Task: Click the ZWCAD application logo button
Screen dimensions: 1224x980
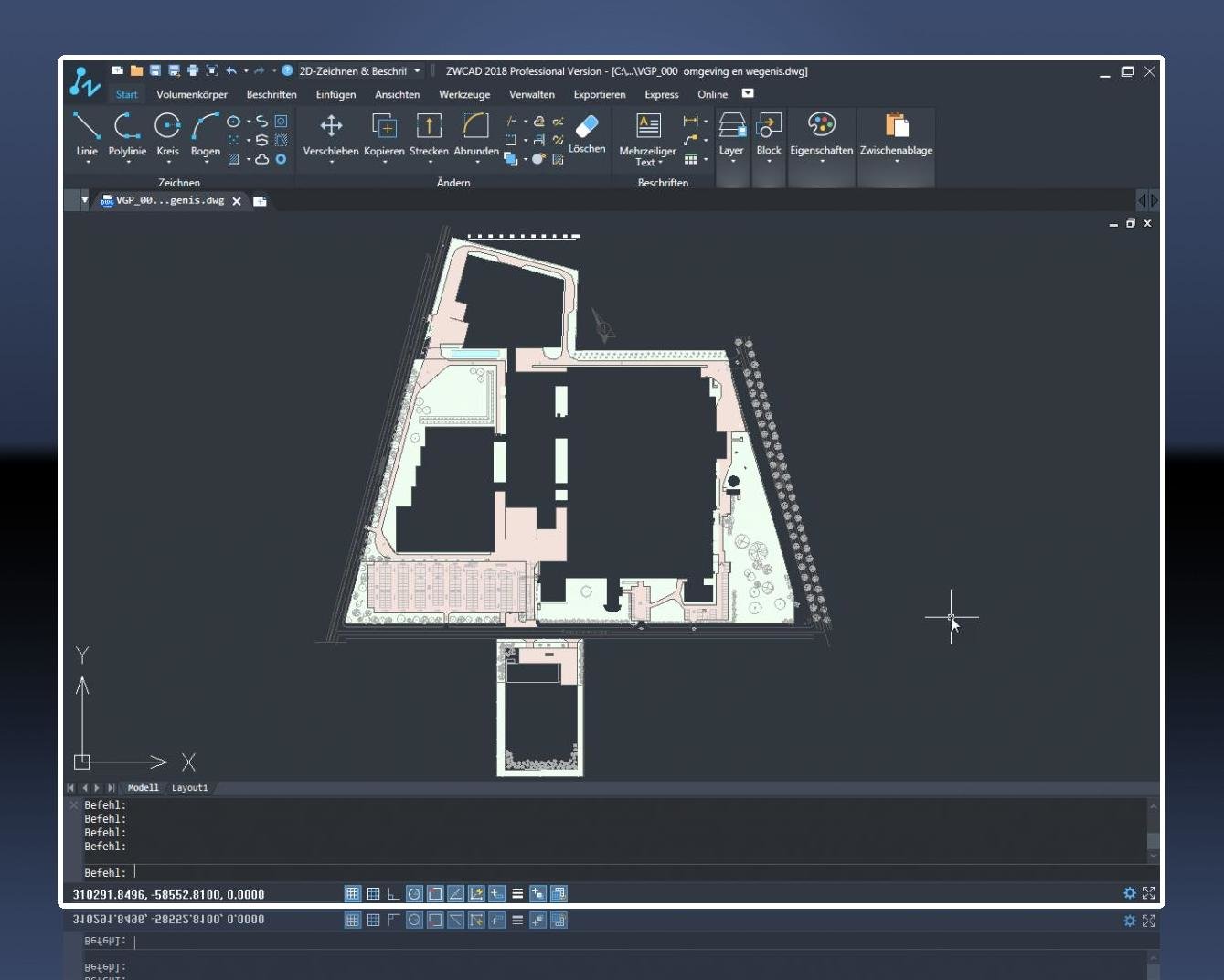Action: click(x=85, y=82)
